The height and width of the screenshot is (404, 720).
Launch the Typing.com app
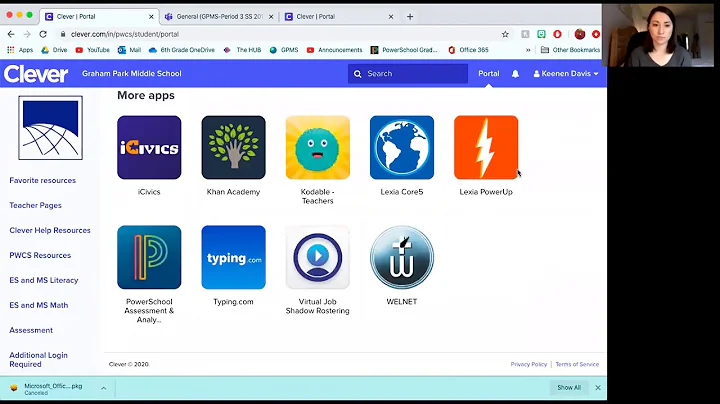pyautogui.click(x=233, y=257)
